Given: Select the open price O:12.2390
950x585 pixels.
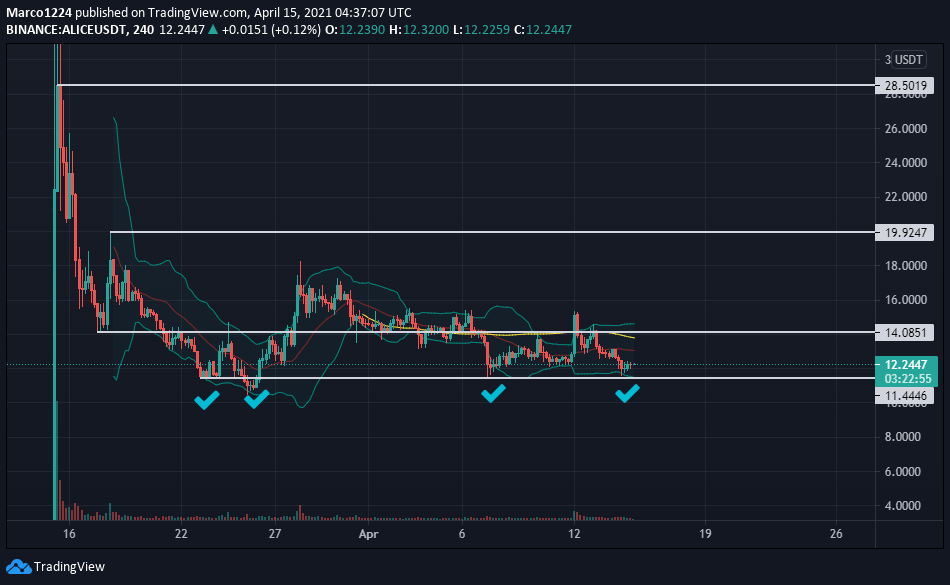Looking at the screenshot, I should [355, 29].
